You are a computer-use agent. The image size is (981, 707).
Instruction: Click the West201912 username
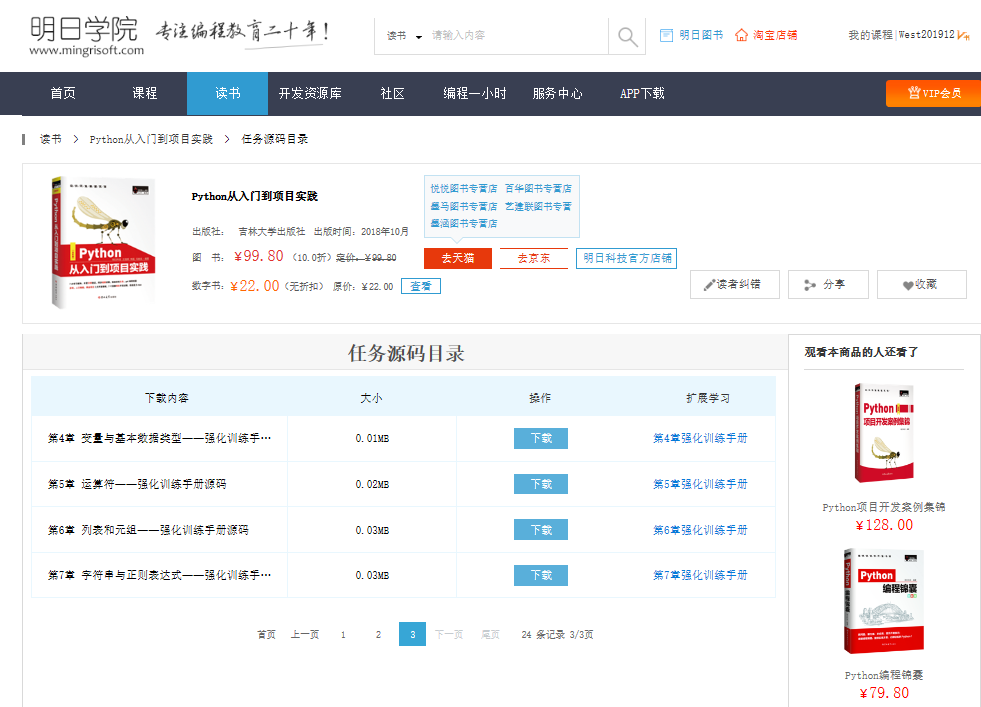(x=927, y=35)
